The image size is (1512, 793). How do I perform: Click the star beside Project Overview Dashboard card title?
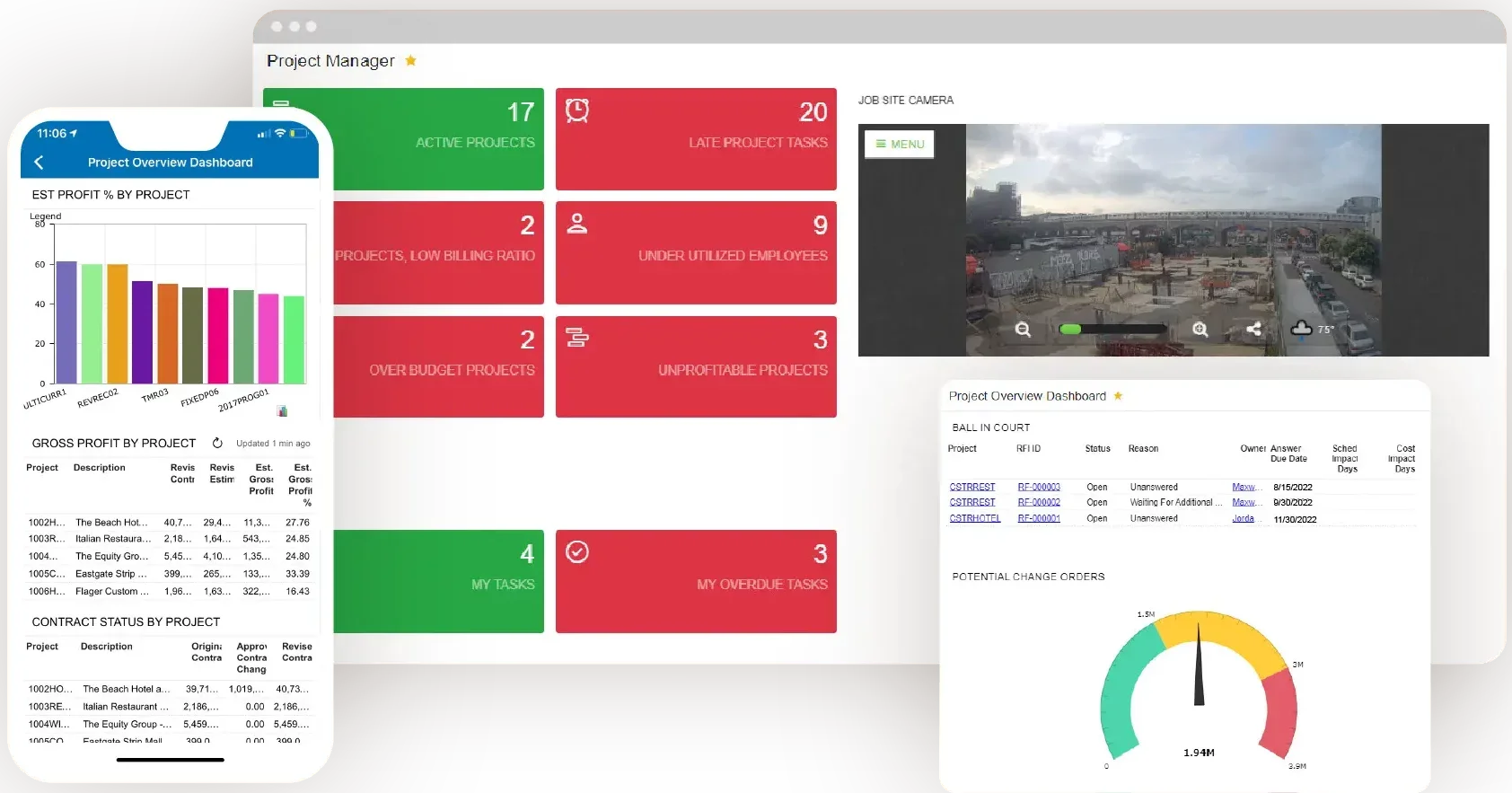point(1118,395)
